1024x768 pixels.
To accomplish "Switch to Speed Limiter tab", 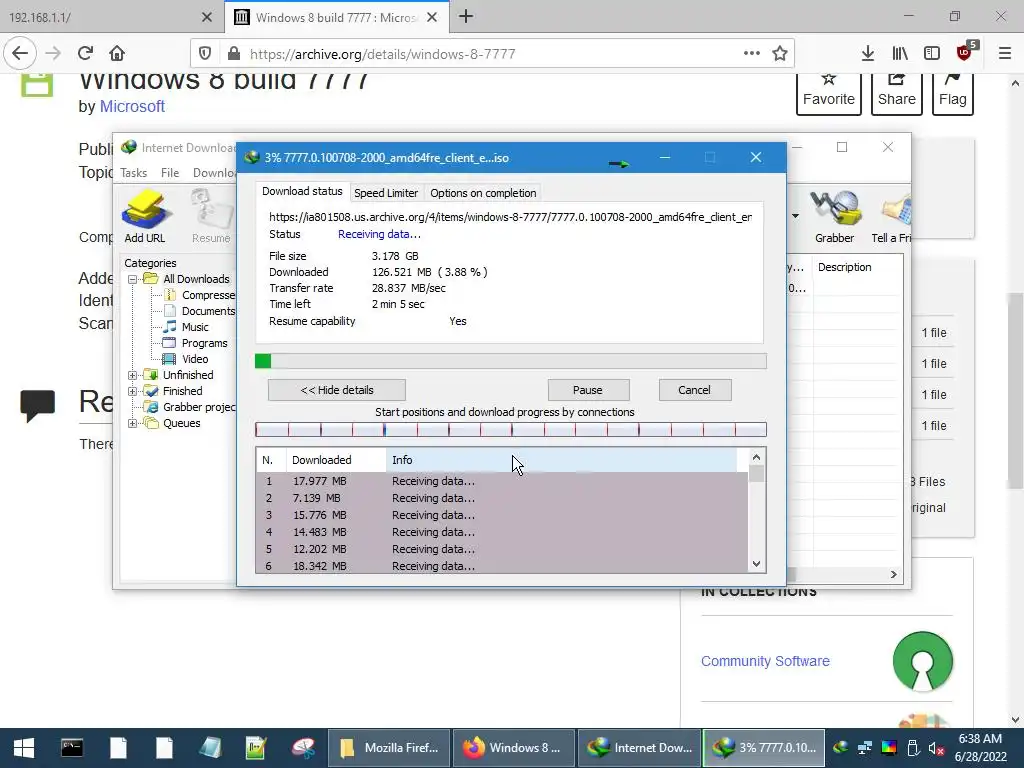I will (386, 193).
